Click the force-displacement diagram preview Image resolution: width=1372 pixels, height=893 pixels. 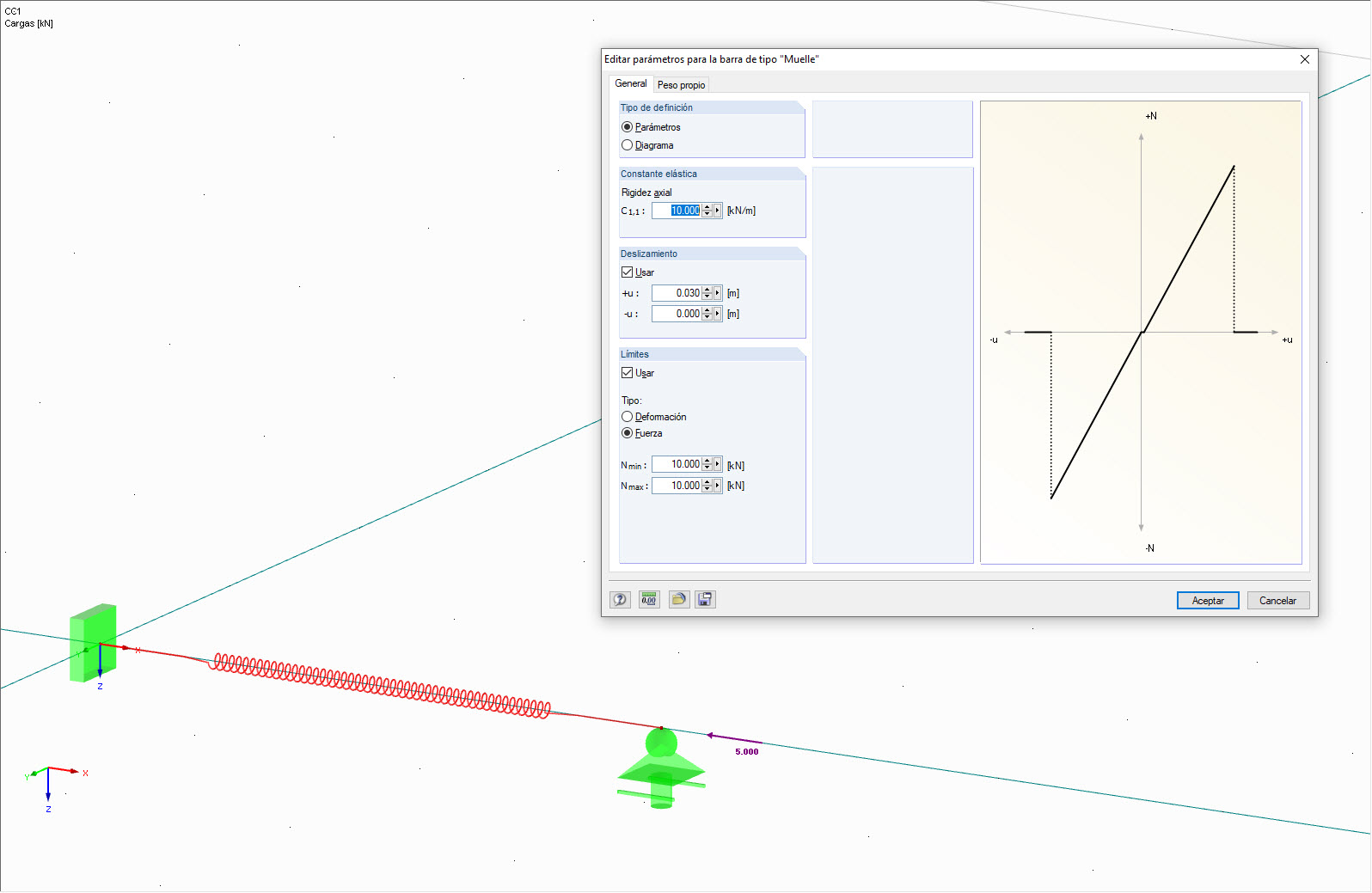tap(1141, 333)
